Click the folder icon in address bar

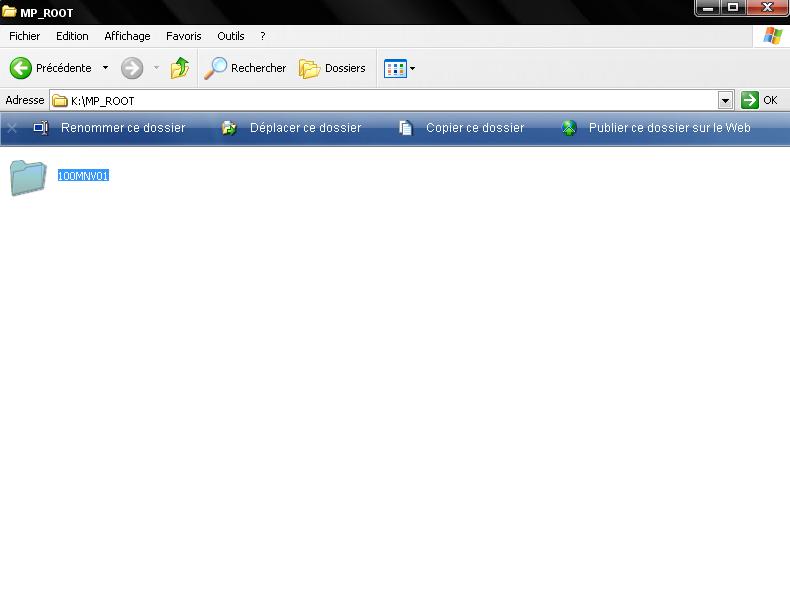pyautogui.click(x=60, y=101)
